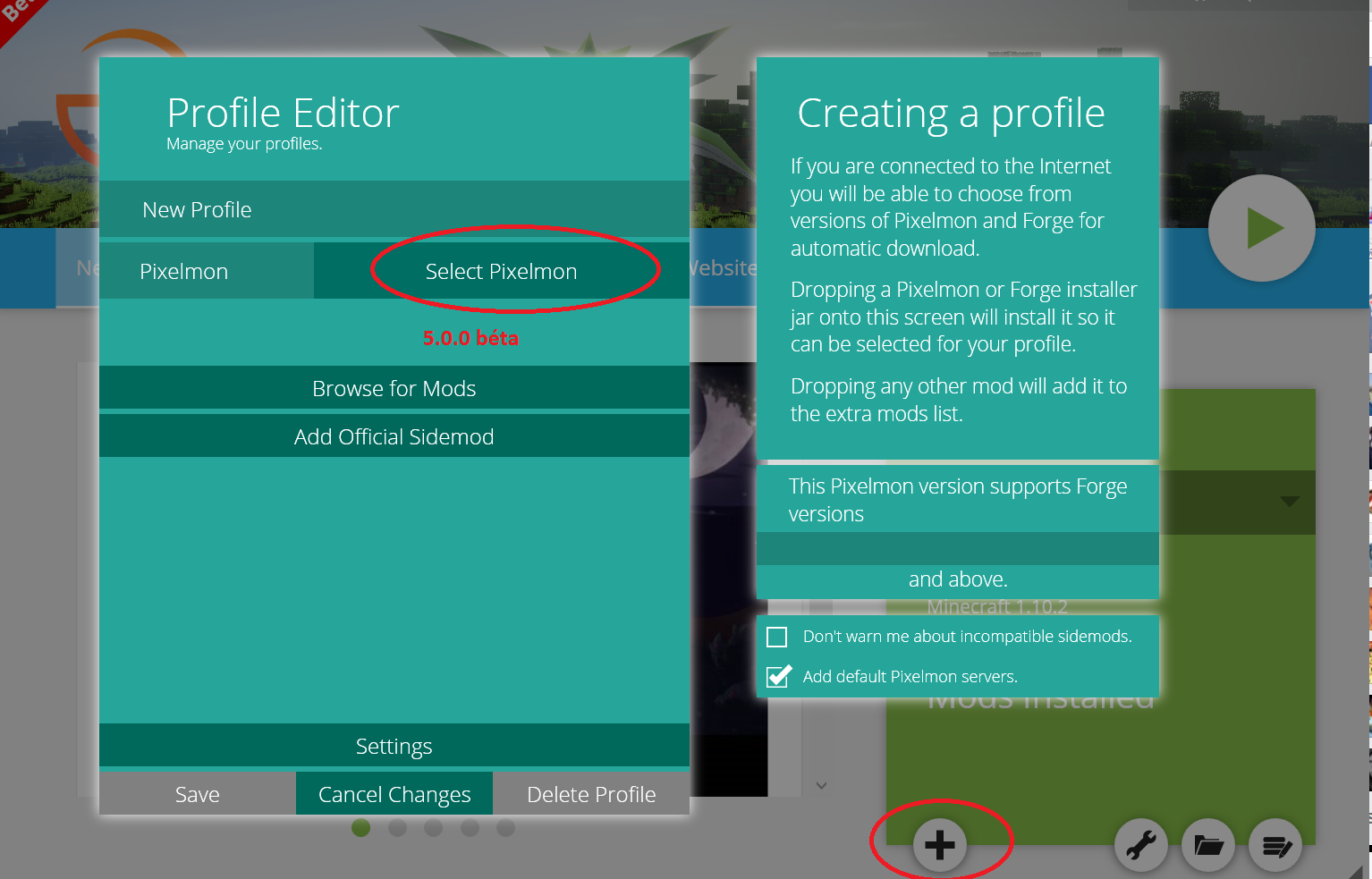Viewport: 1372px width, 879px height.
Task: Select the first green page dot
Action: (361, 828)
